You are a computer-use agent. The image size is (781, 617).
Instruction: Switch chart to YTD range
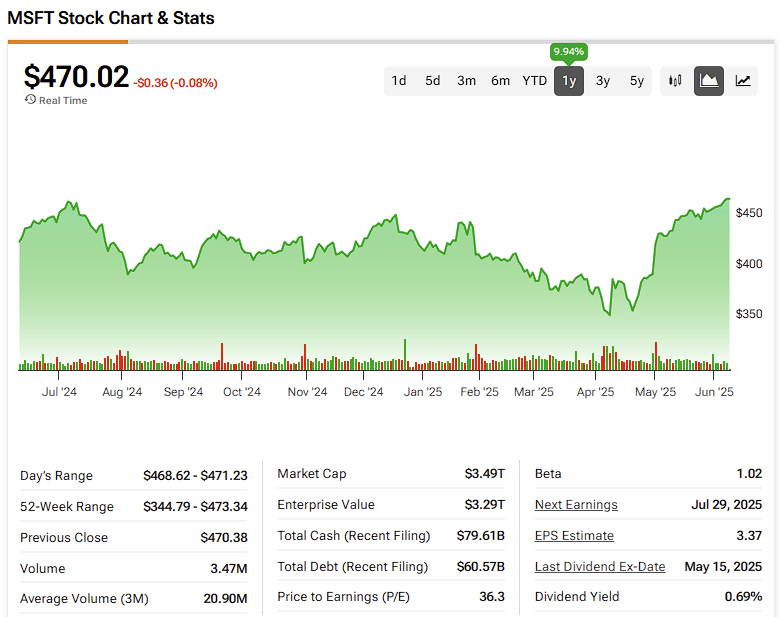[535, 81]
